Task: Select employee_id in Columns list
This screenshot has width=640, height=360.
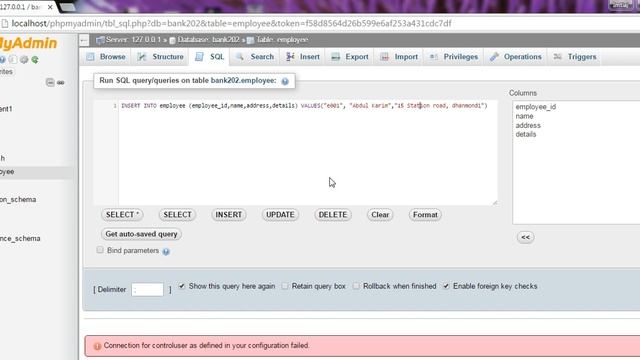Action: click(536, 107)
